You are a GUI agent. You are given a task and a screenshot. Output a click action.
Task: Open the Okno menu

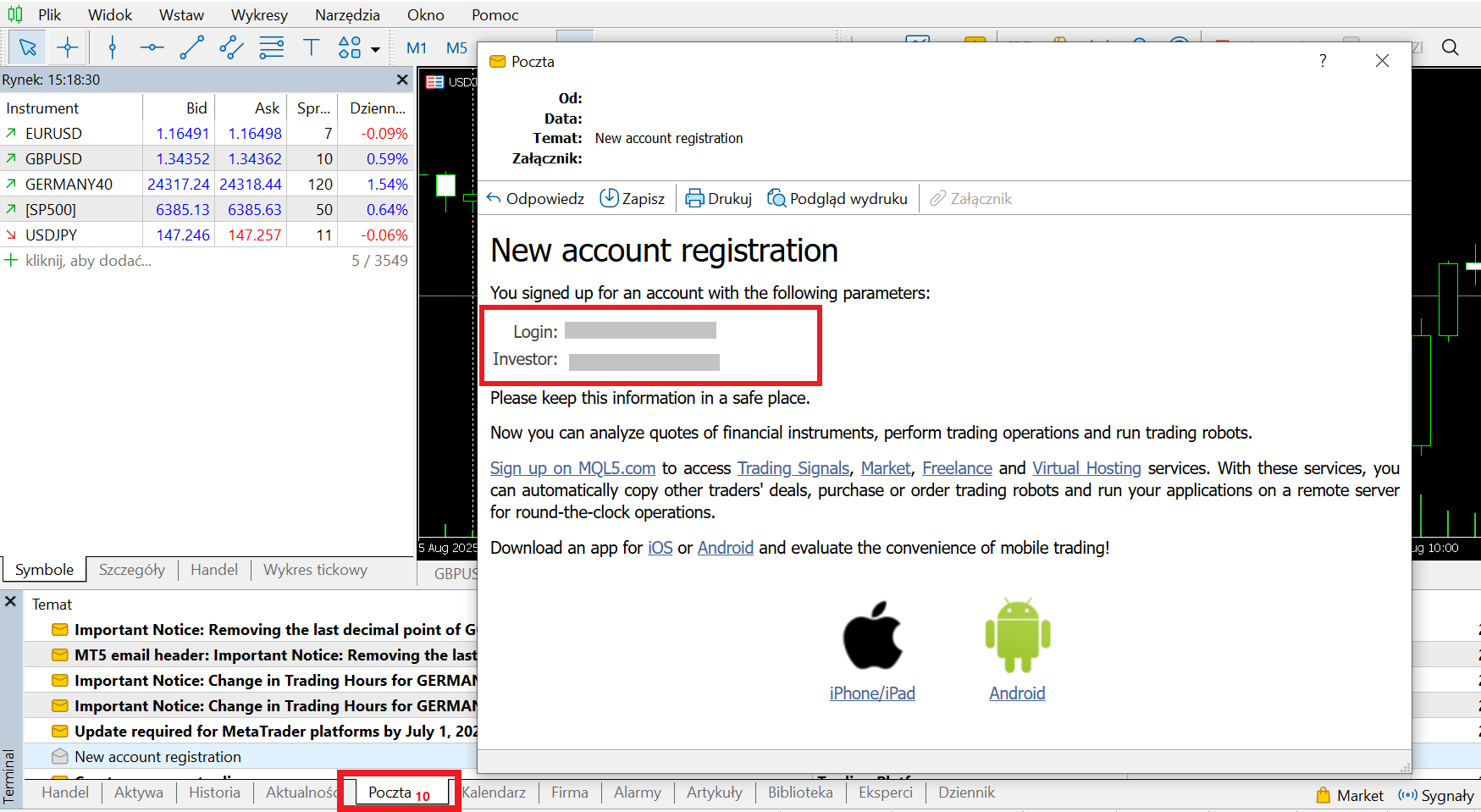425,15
